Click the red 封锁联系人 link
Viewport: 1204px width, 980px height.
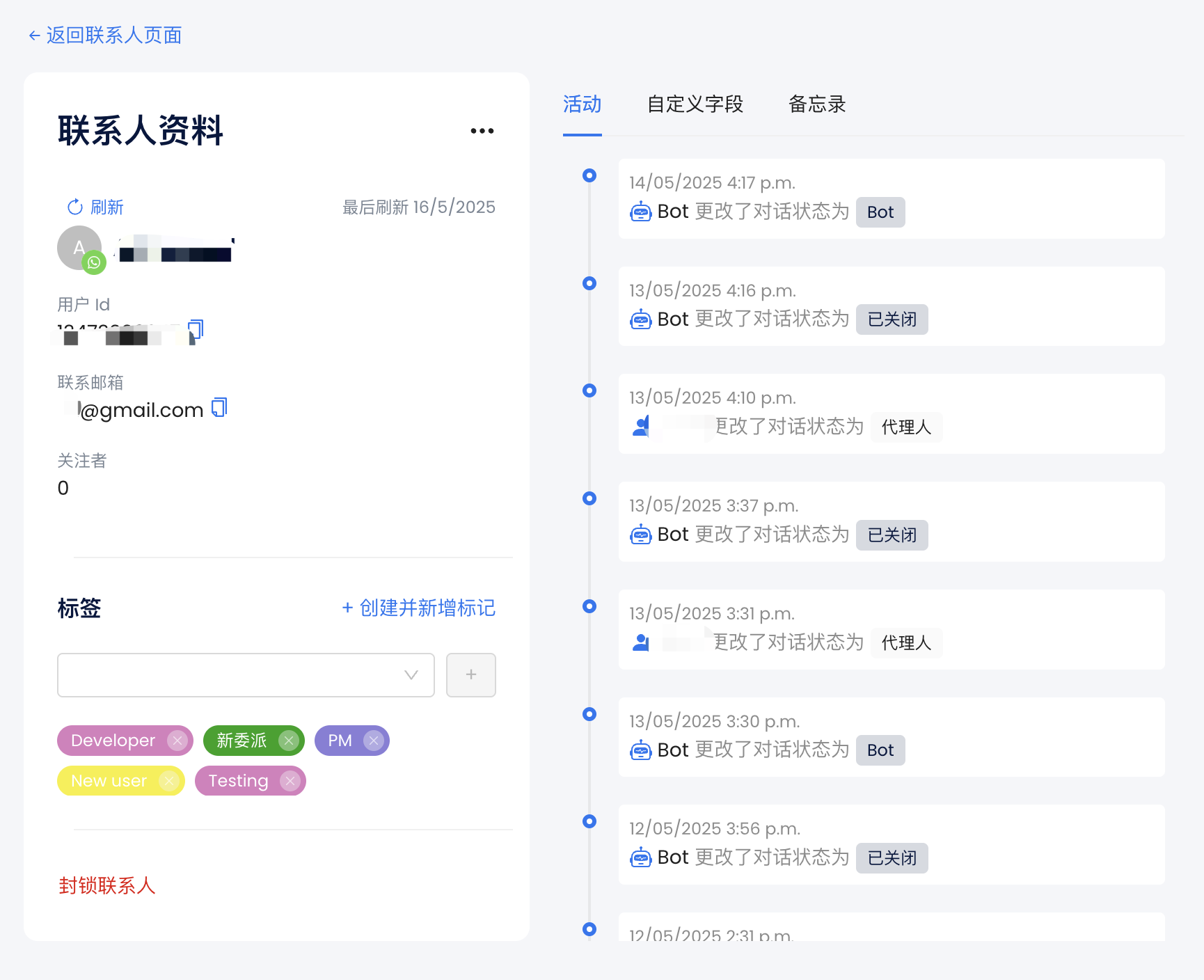tap(106, 885)
